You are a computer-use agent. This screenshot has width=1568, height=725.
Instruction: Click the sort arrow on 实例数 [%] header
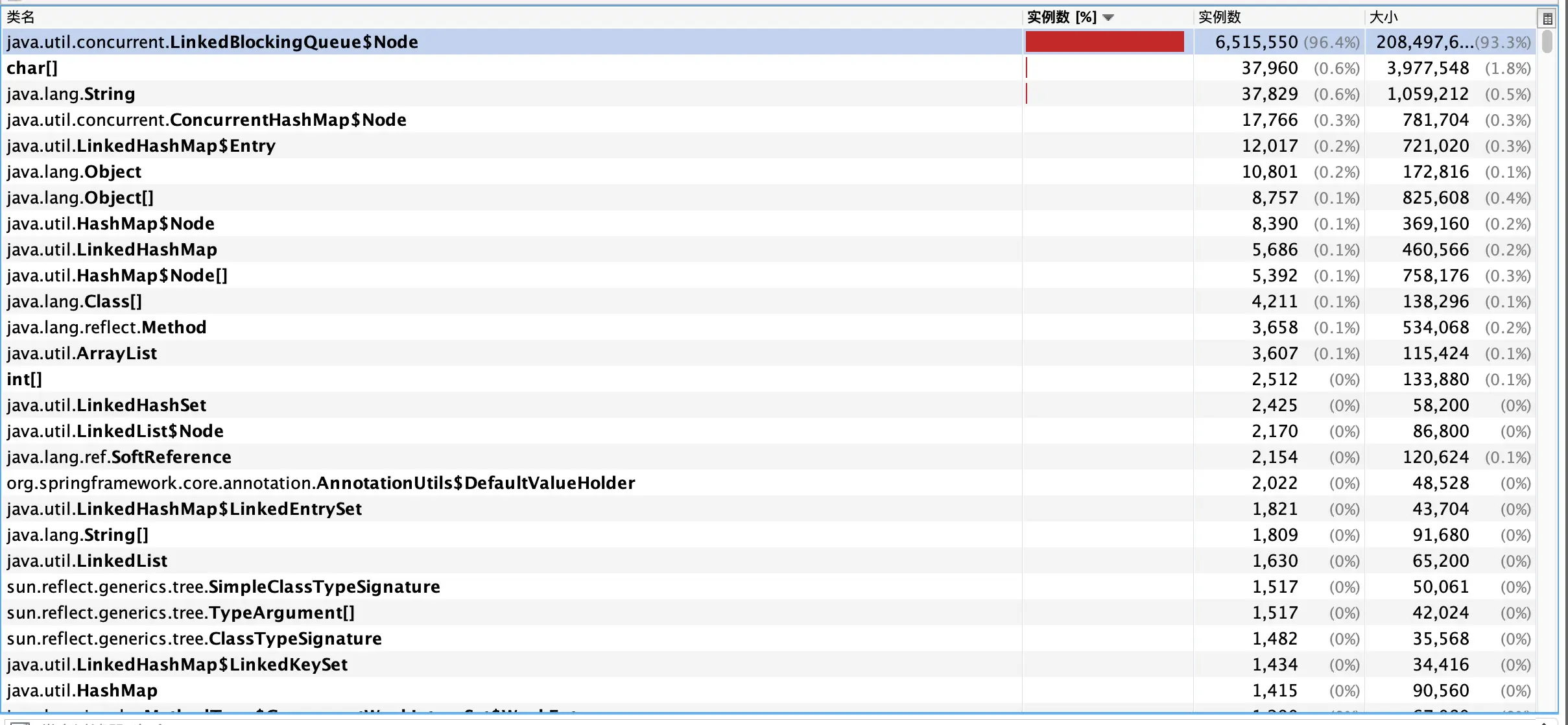1108,18
